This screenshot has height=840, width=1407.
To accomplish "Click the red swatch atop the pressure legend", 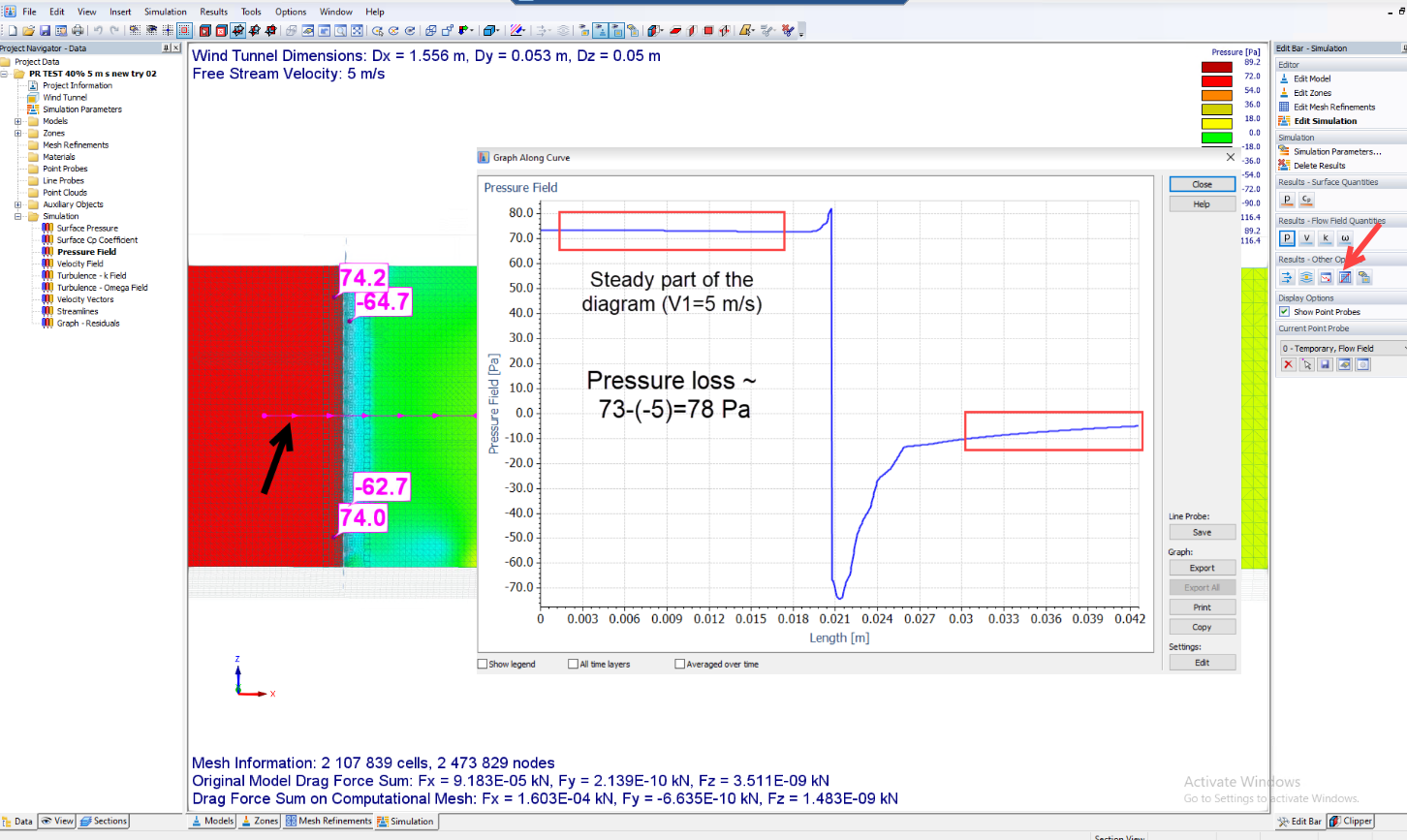I will [1217, 65].
